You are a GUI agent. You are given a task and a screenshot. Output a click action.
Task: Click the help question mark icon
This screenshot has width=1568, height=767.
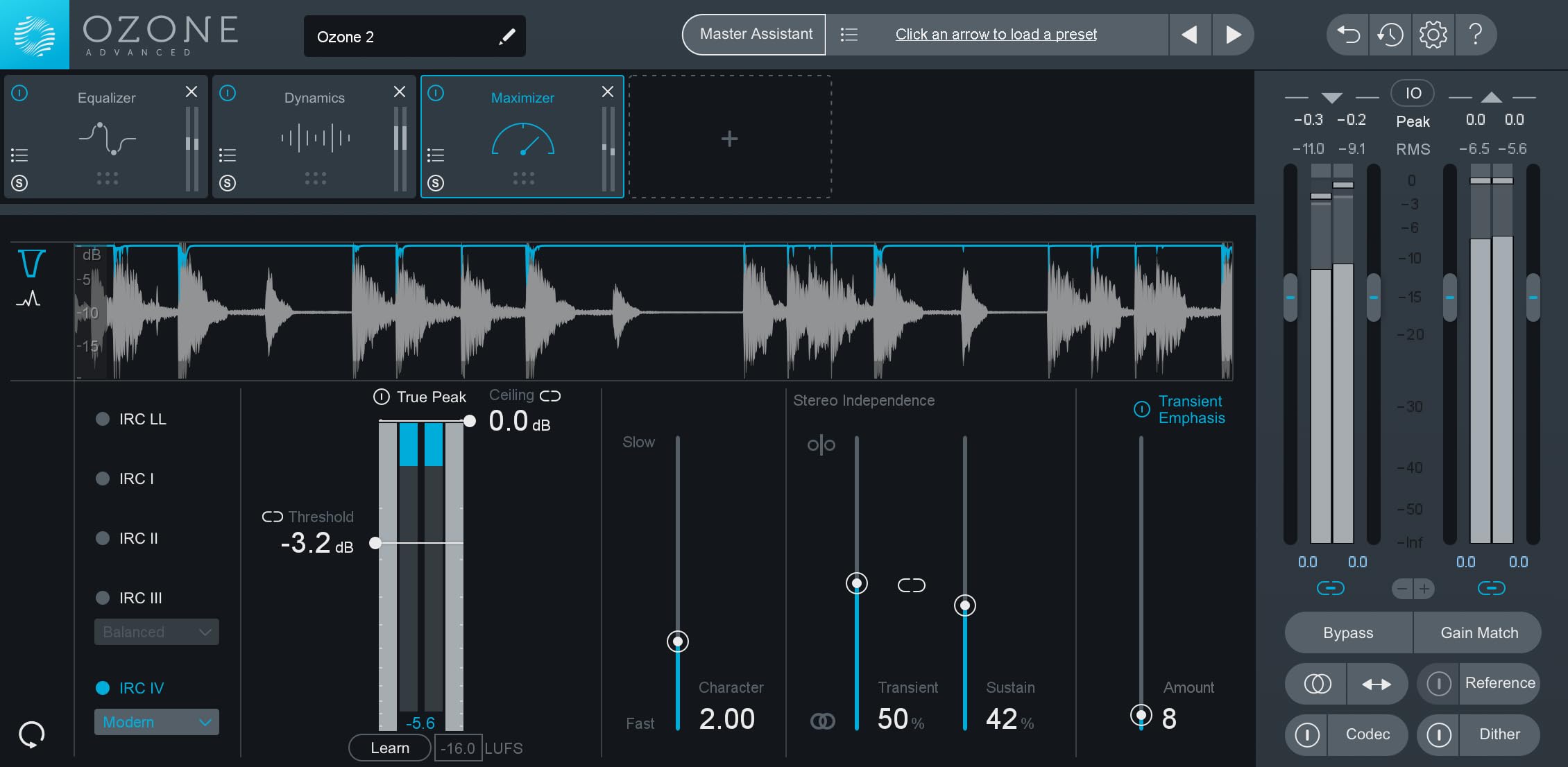[1476, 34]
